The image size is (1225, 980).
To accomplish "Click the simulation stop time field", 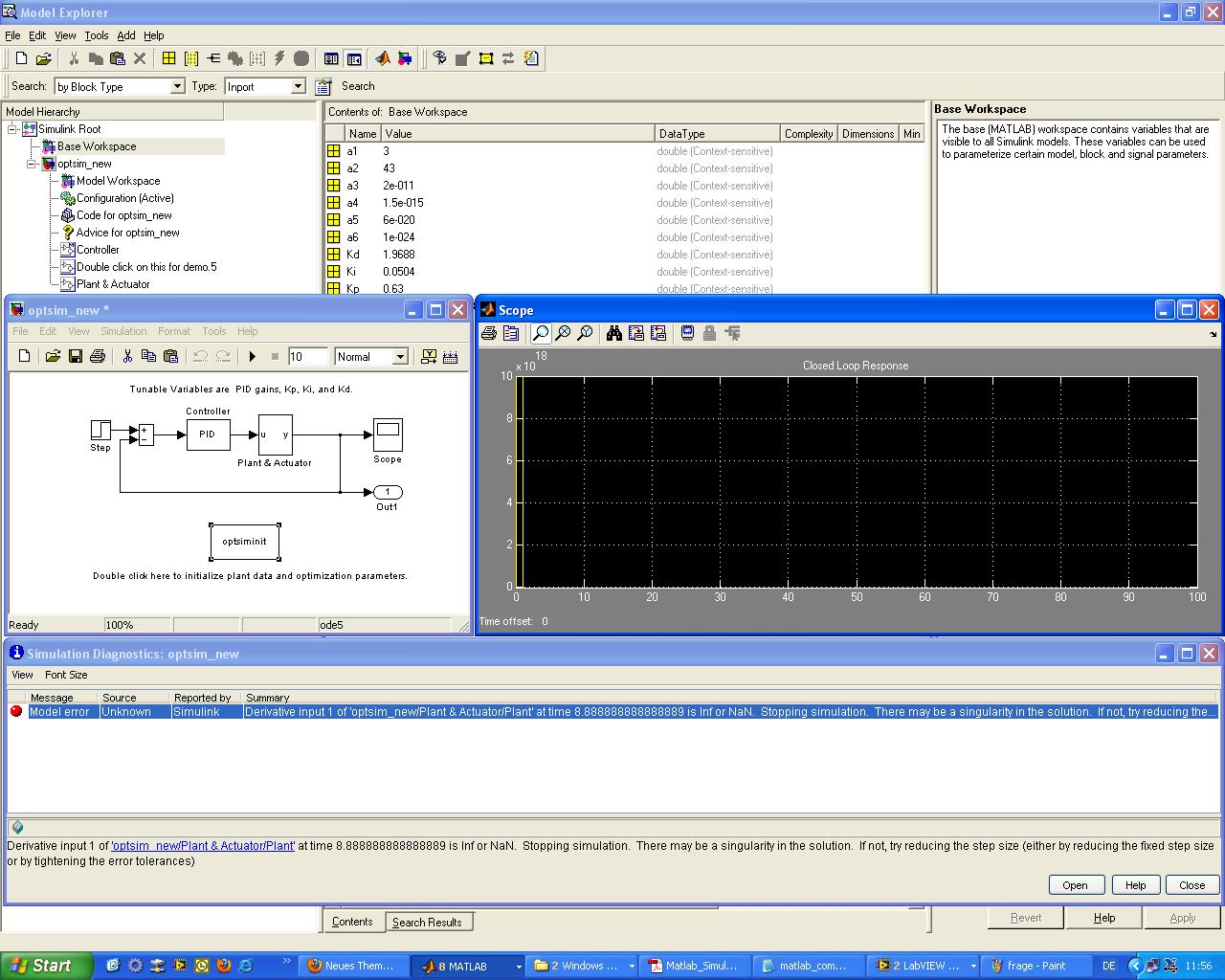I will [x=306, y=356].
